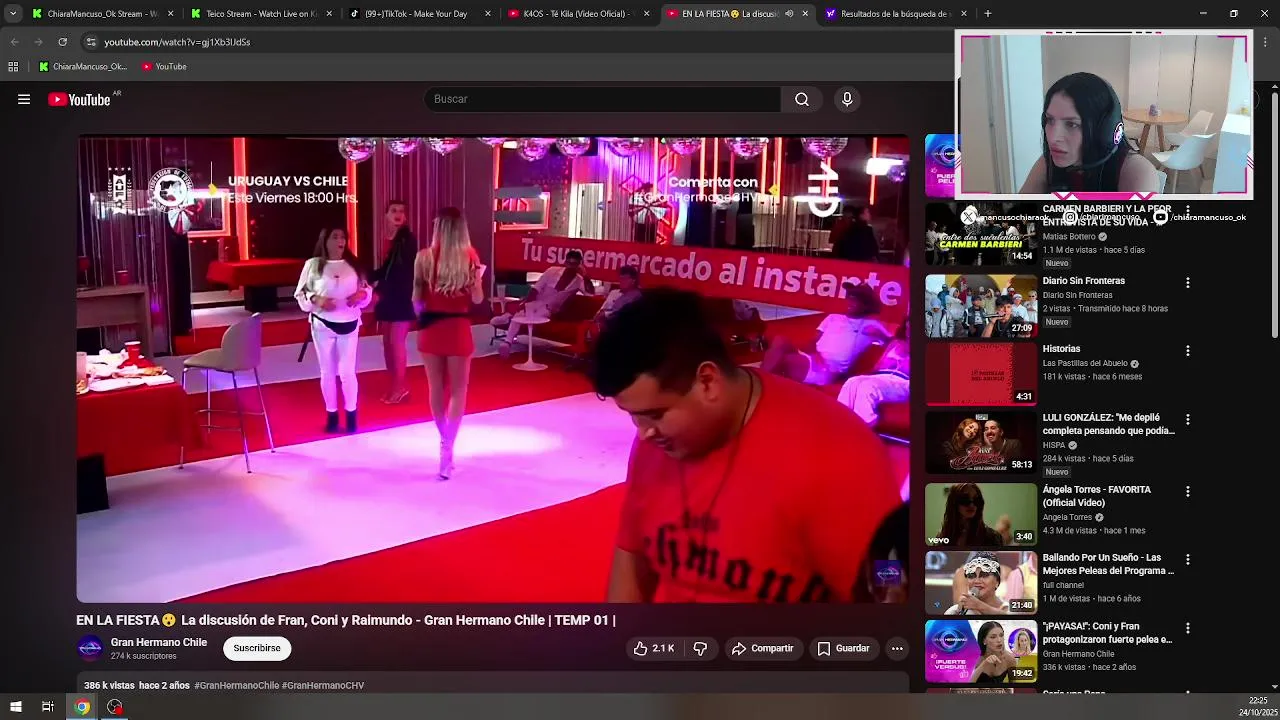View site information icon in address bar
This screenshot has height=720, width=1280.
[x=91, y=42]
